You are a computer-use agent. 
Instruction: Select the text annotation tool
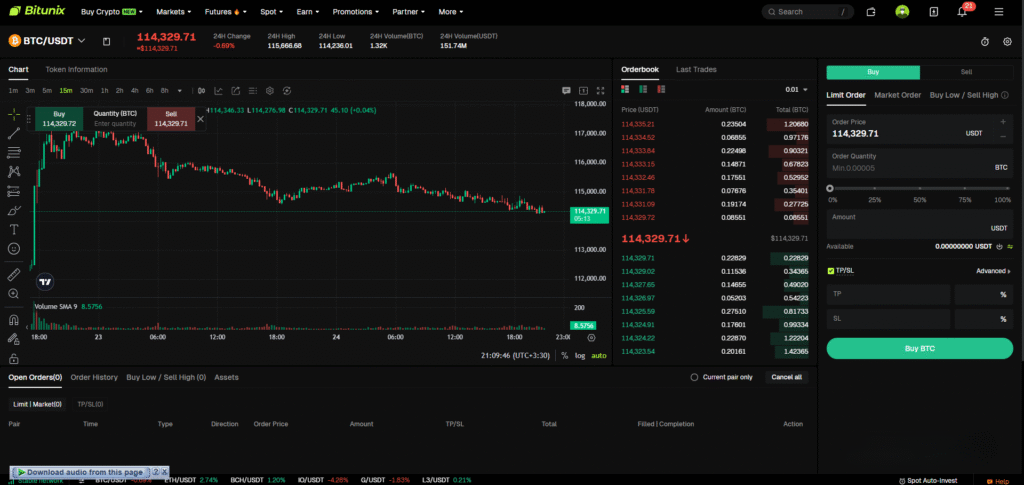tap(14, 229)
